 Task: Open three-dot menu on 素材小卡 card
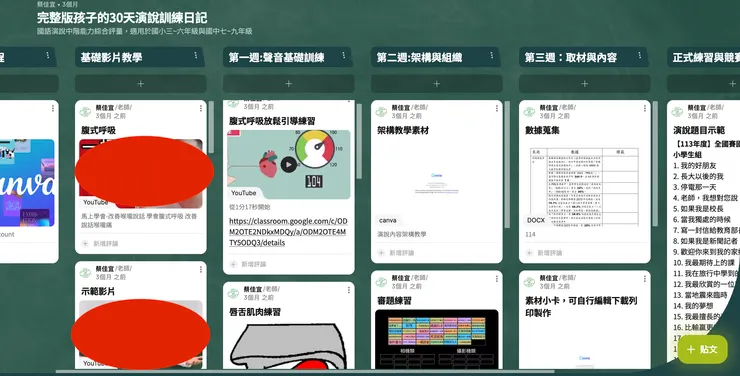coord(645,279)
